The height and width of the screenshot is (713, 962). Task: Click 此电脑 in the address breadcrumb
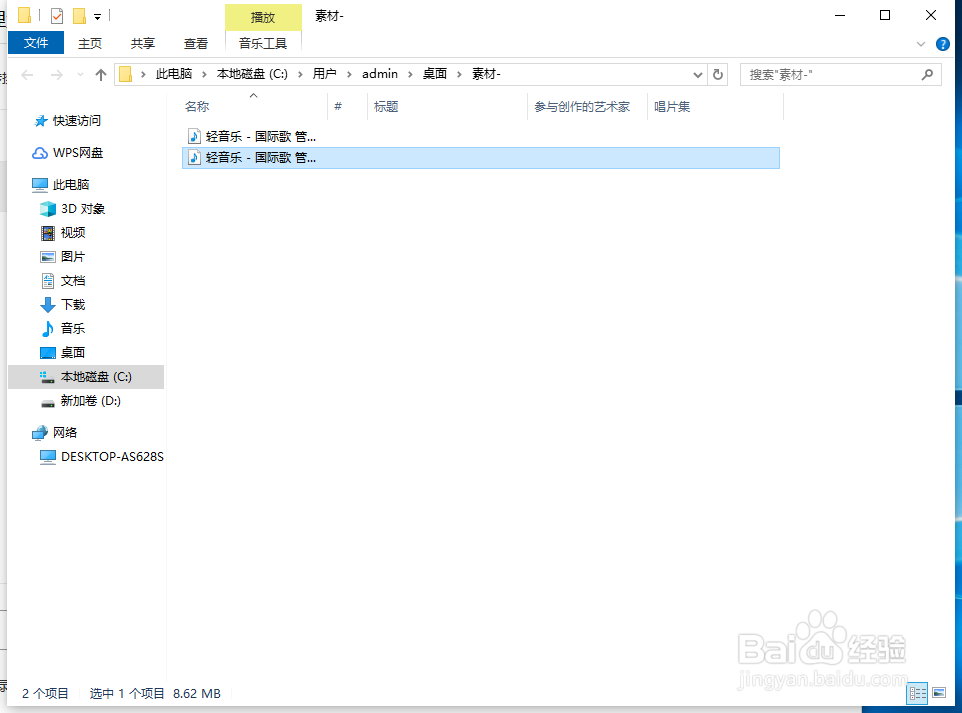click(x=174, y=74)
